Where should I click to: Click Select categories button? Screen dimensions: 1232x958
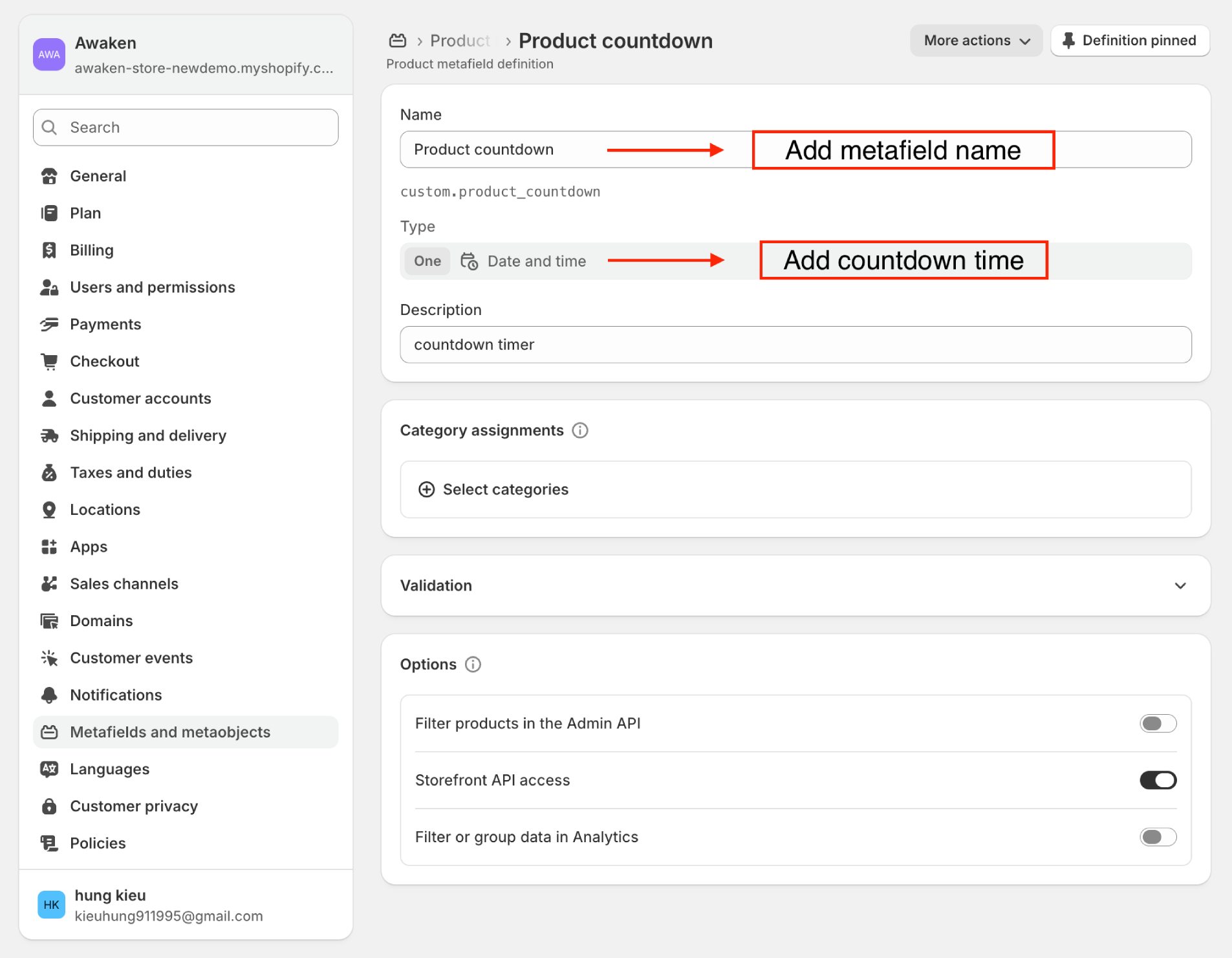(x=795, y=490)
